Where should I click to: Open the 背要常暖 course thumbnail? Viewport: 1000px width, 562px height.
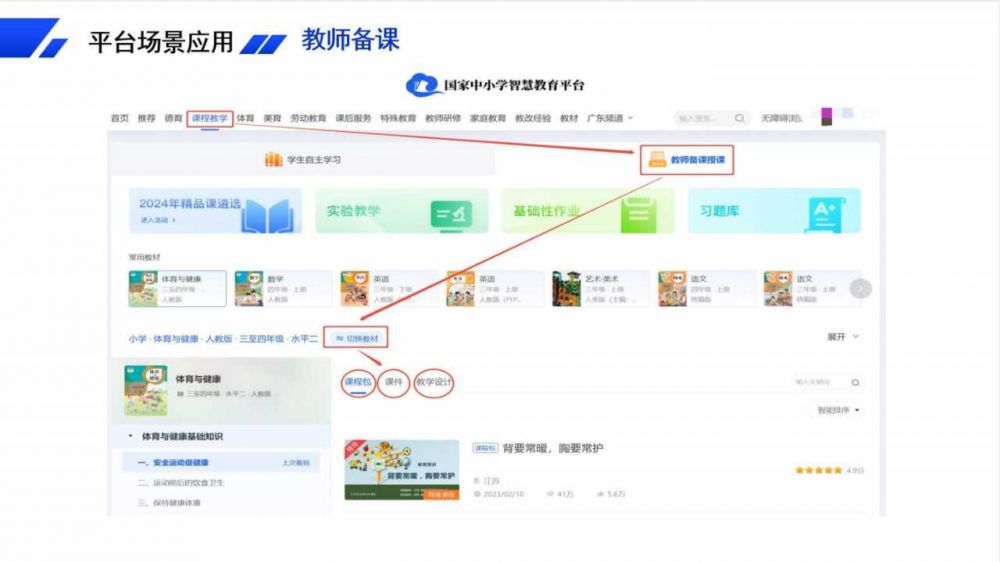tap(401, 470)
